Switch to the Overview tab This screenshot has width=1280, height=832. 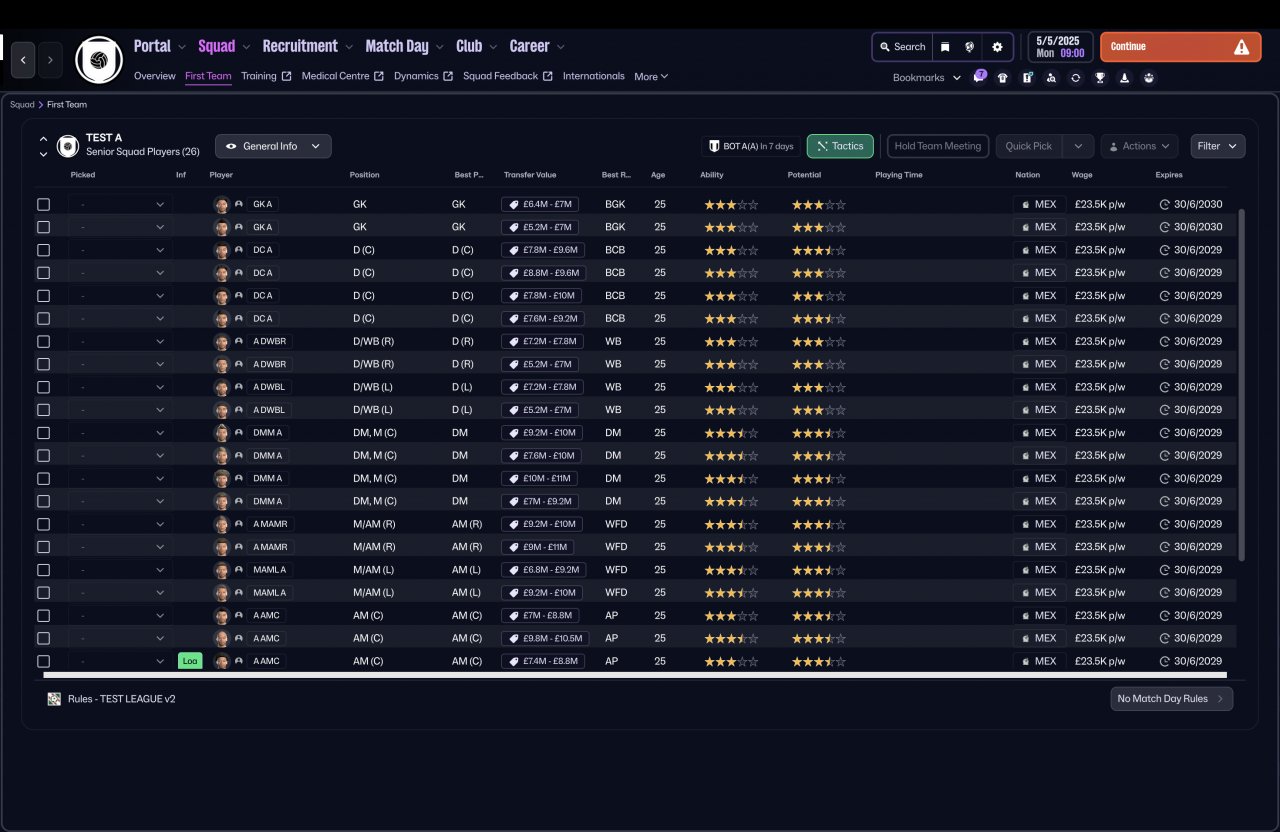click(155, 76)
